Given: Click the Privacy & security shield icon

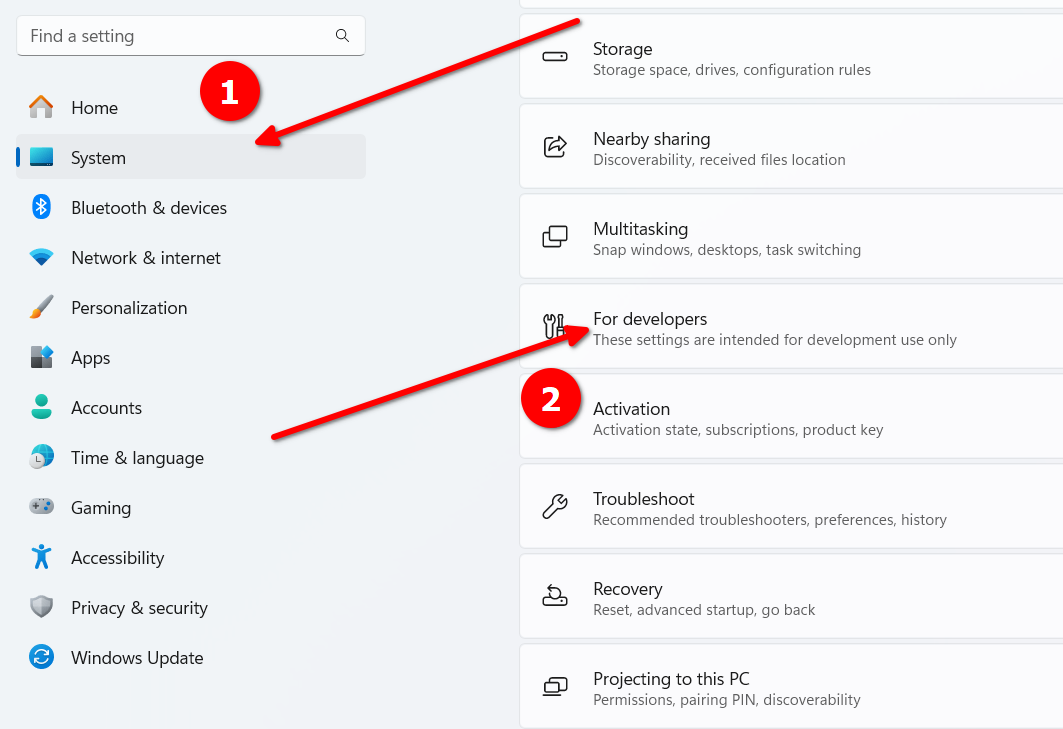Looking at the screenshot, I should pyautogui.click(x=41, y=607).
